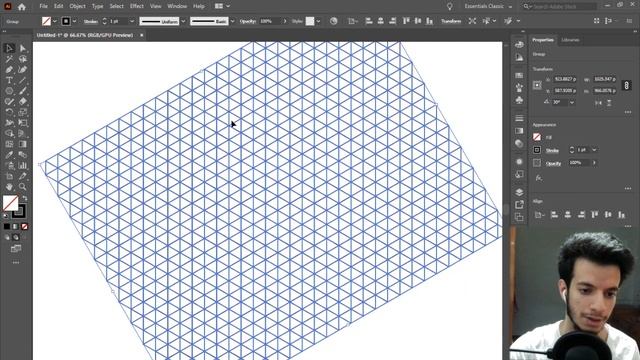Select the Direct Selection tool
Image resolution: width=640 pixels, height=360 pixels.
[22, 48]
